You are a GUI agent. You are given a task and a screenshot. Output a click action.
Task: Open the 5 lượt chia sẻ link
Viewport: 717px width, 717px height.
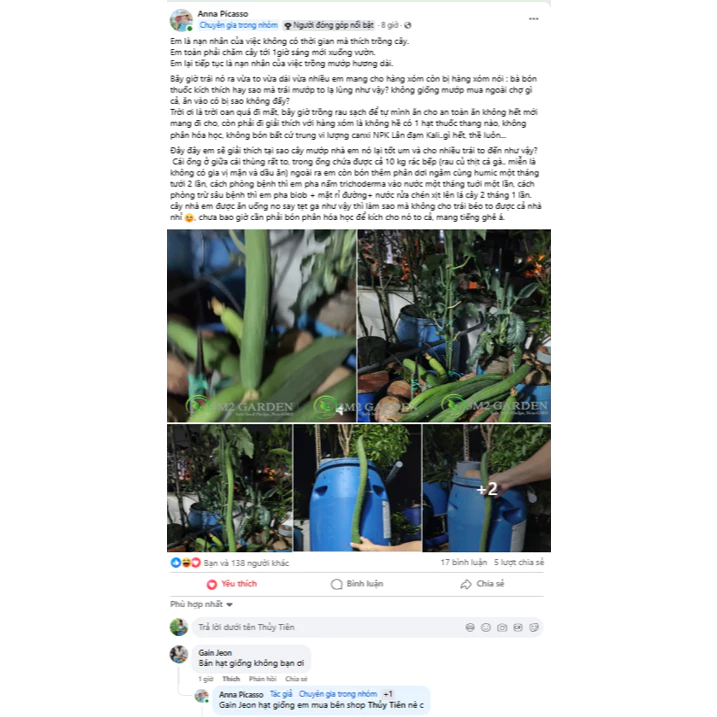(x=519, y=562)
